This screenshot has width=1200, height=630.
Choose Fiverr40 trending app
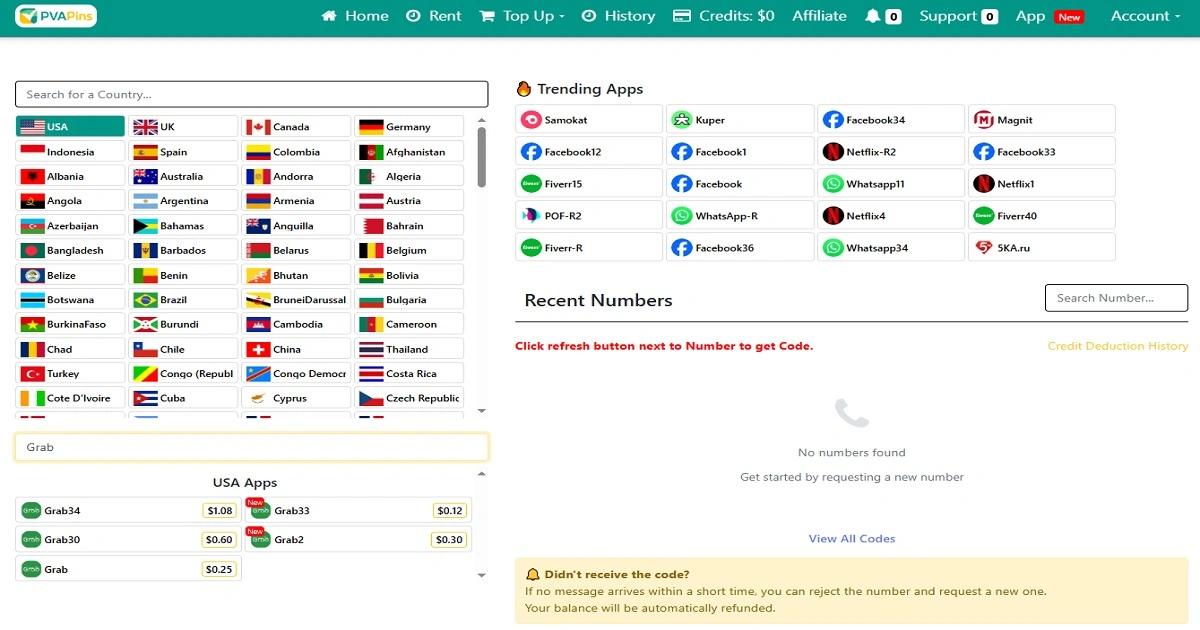point(1042,215)
